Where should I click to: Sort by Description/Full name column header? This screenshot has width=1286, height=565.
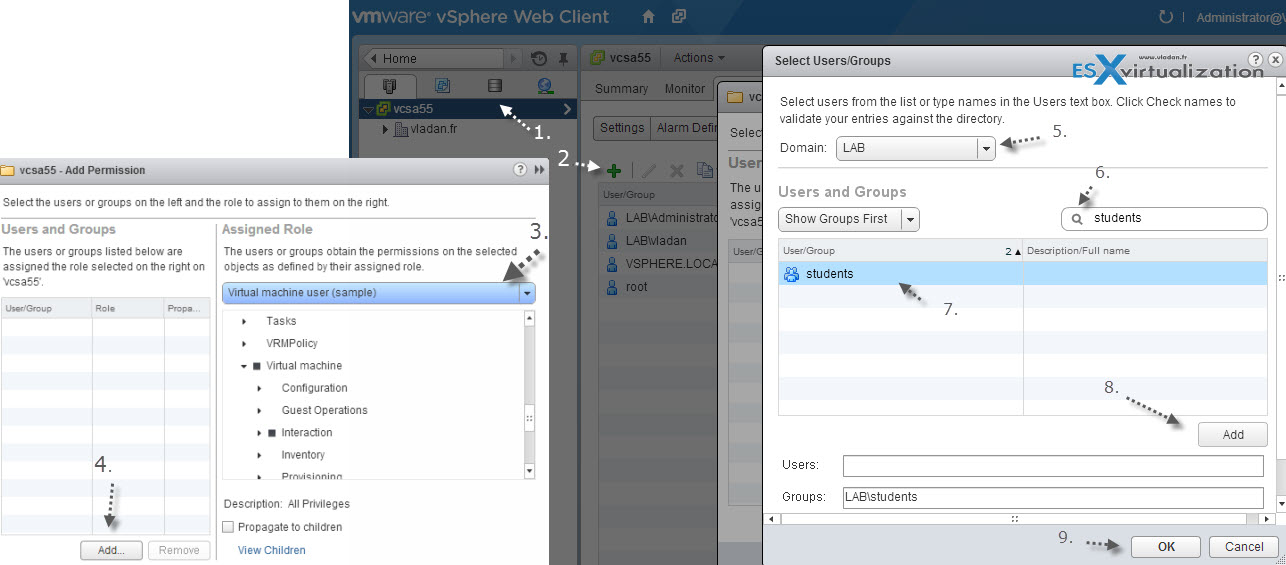[x=1145, y=250]
